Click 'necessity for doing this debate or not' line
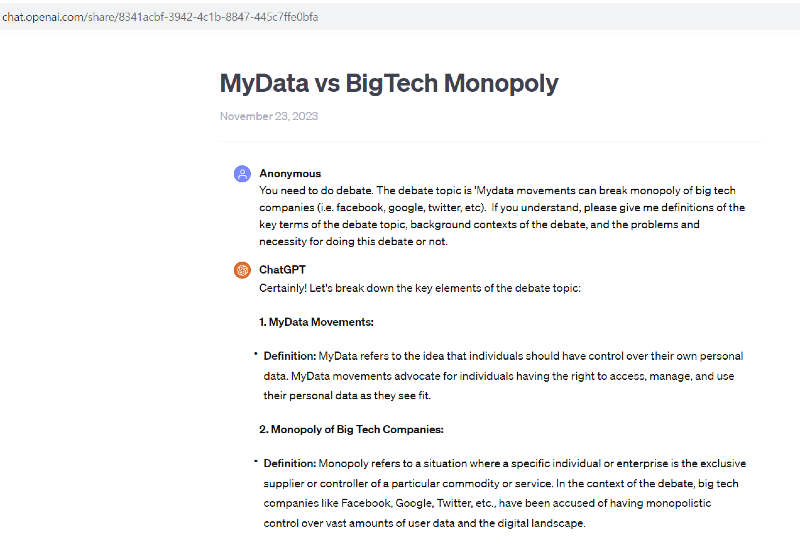800x554 pixels. pyautogui.click(x=353, y=241)
